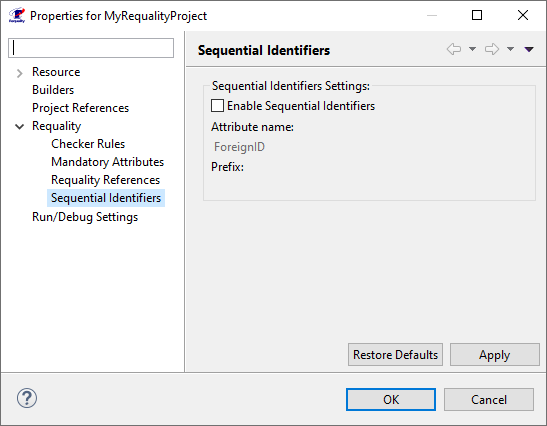547x426 pixels.
Task: Collapse the Requality tree node
Action: click(x=20, y=126)
